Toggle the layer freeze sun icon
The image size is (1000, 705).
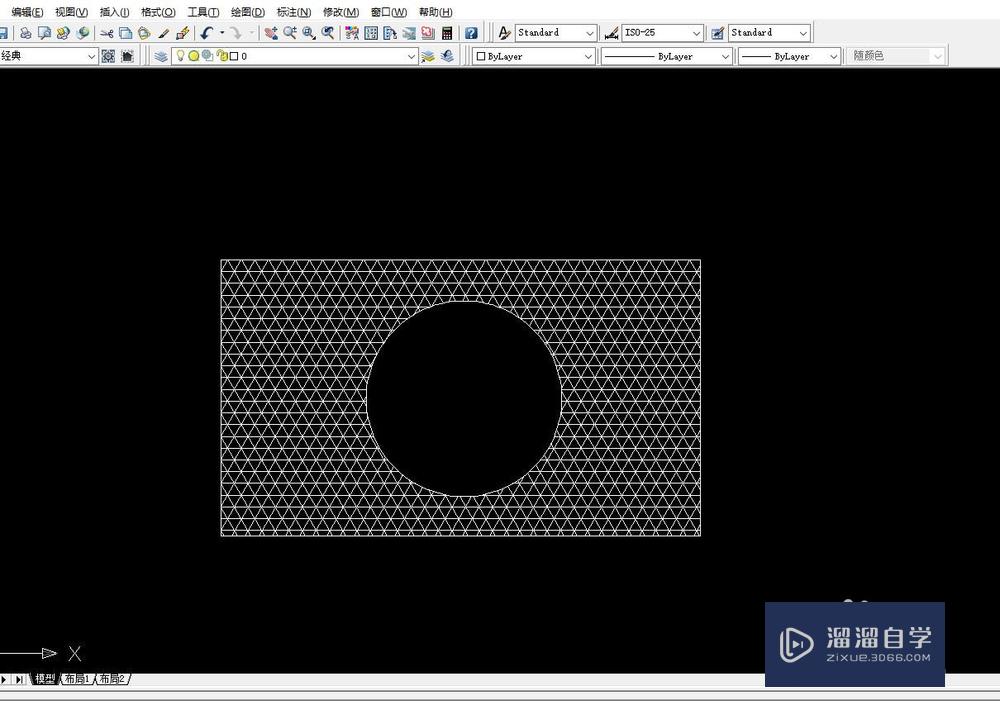click(194, 57)
